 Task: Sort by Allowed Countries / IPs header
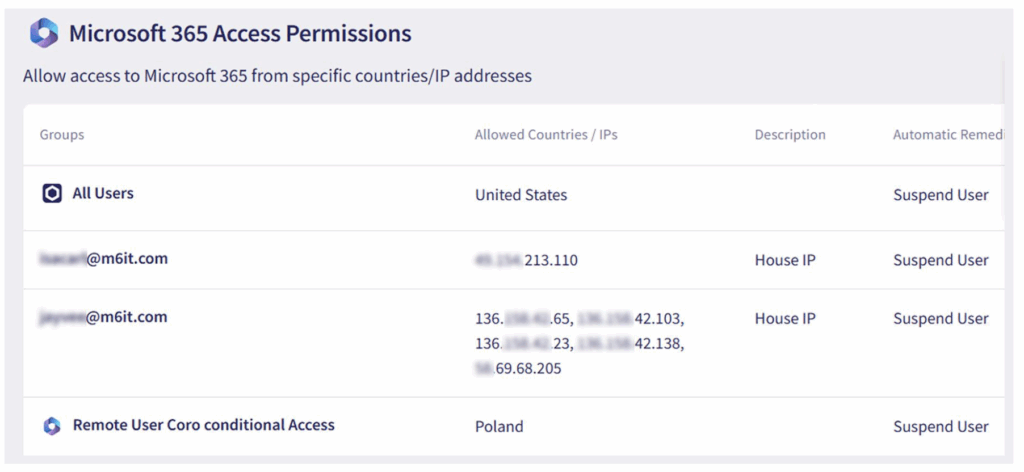[546, 135]
